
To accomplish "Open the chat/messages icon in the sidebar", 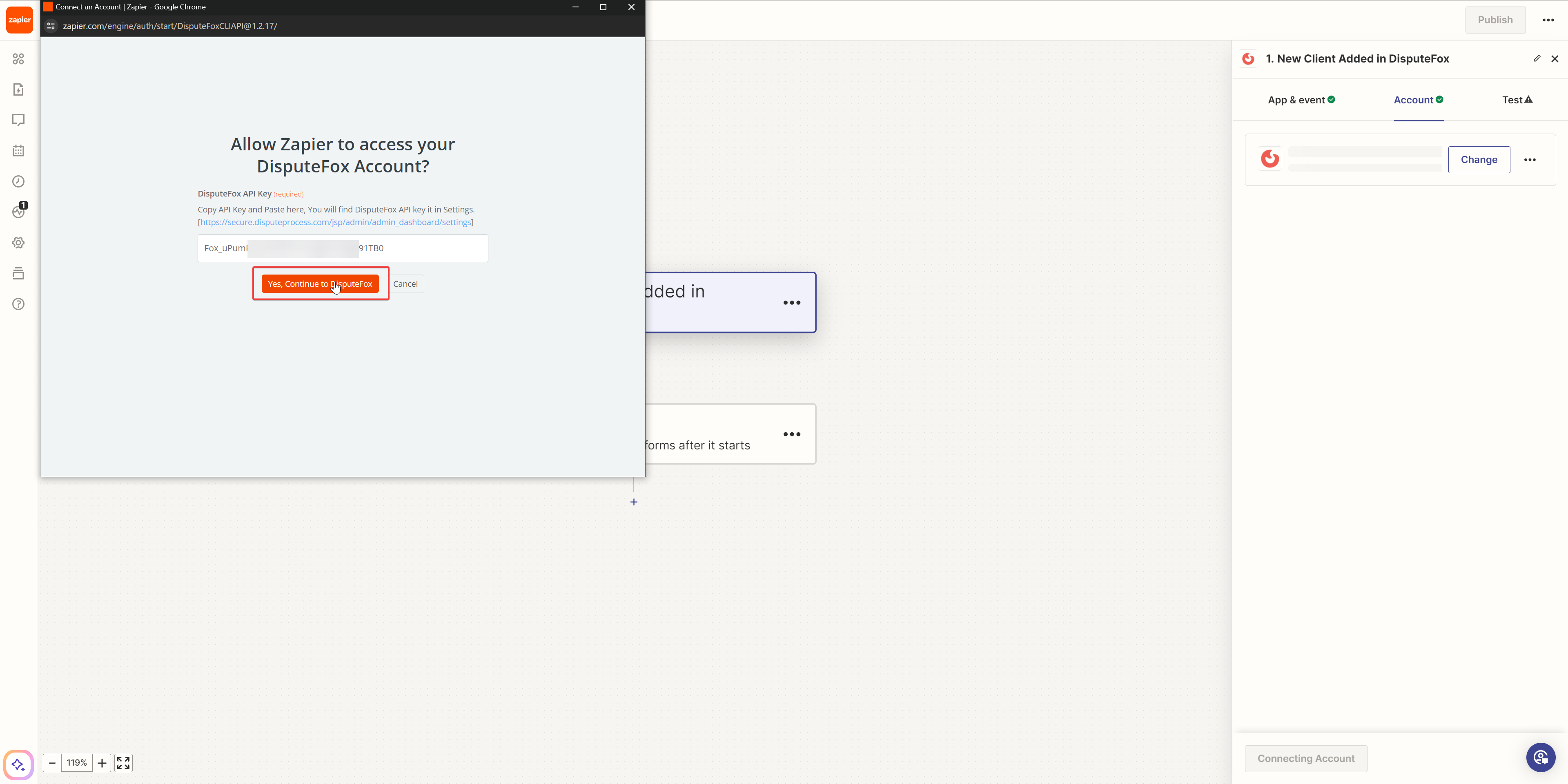I will tap(18, 120).
